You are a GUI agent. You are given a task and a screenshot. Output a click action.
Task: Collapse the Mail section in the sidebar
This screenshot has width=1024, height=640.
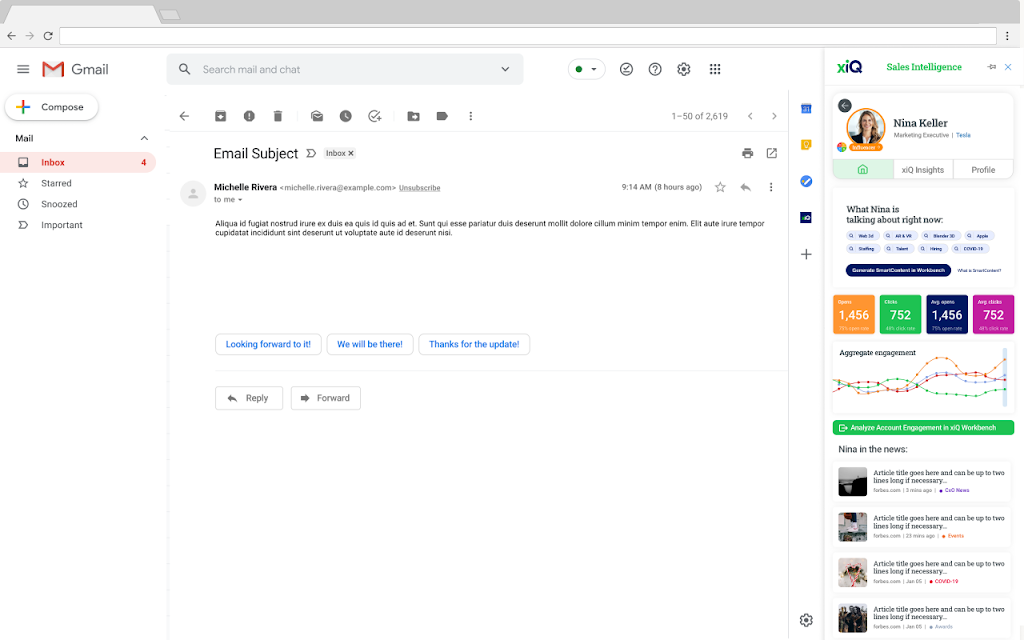click(x=144, y=138)
